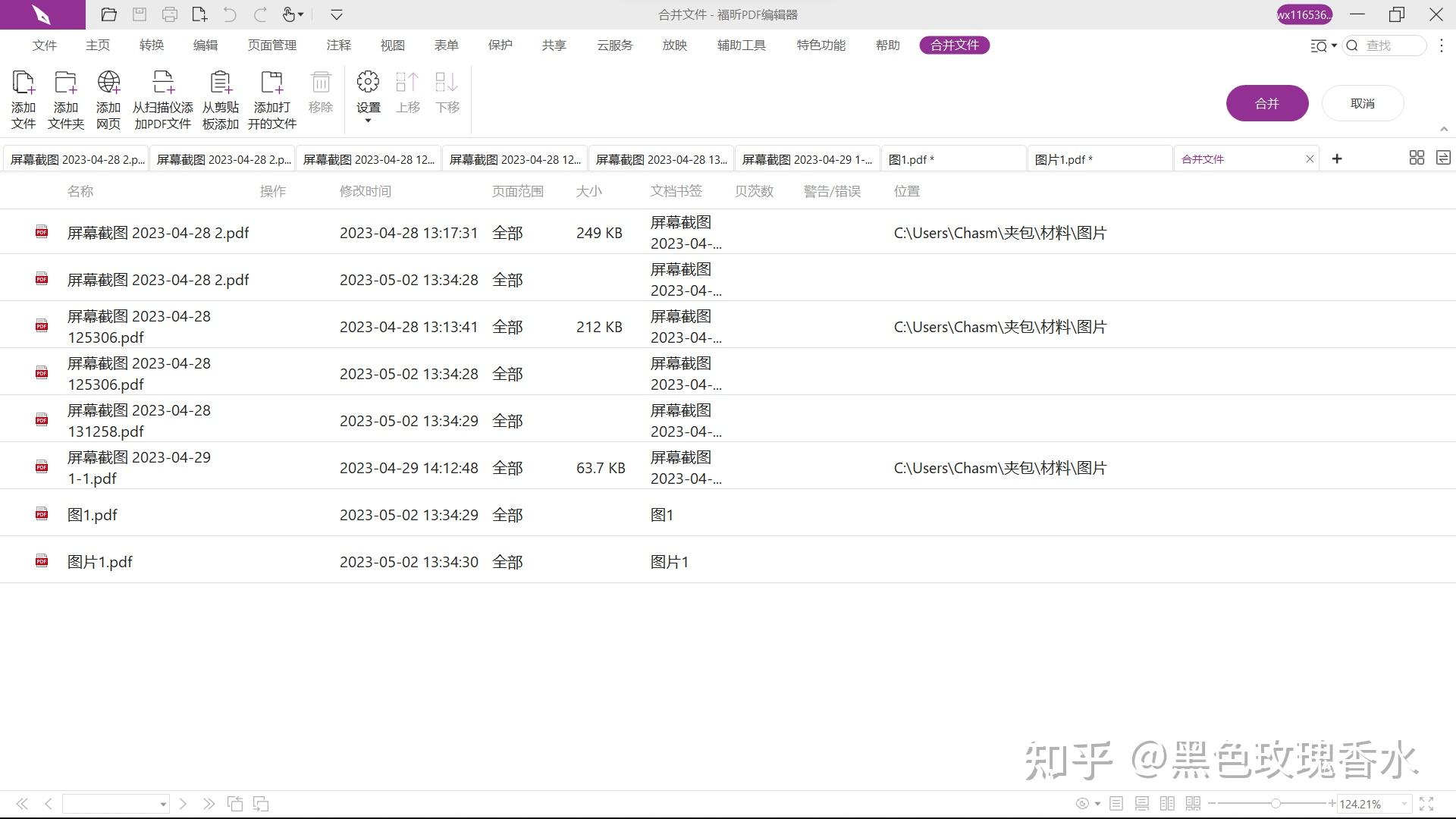This screenshot has width=1456, height=819.
Task: Click the Add Webpage icon
Action: pyautogui.click(x=108, y=83)
